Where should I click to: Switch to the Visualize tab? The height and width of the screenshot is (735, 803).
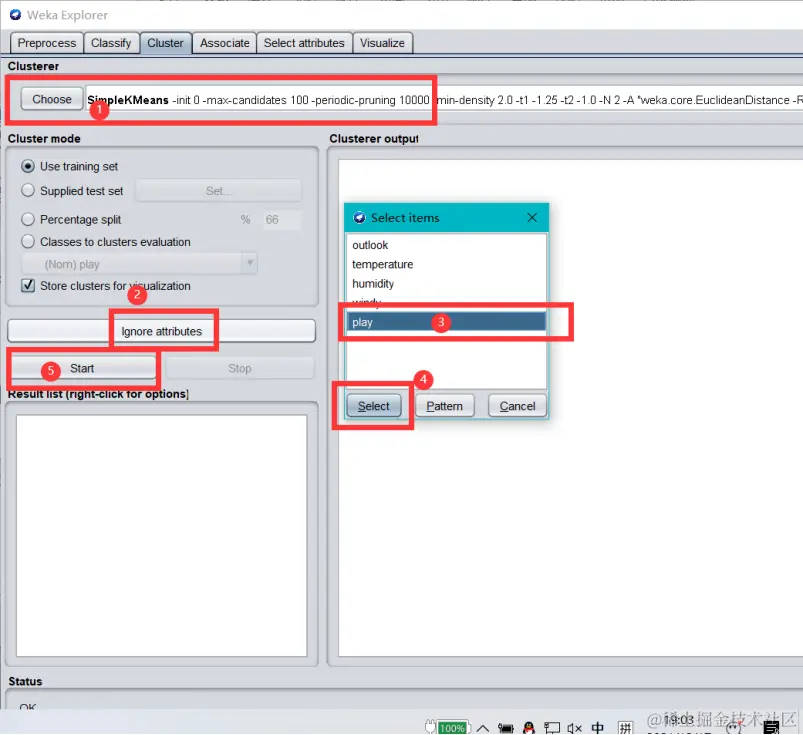point(382,43)
